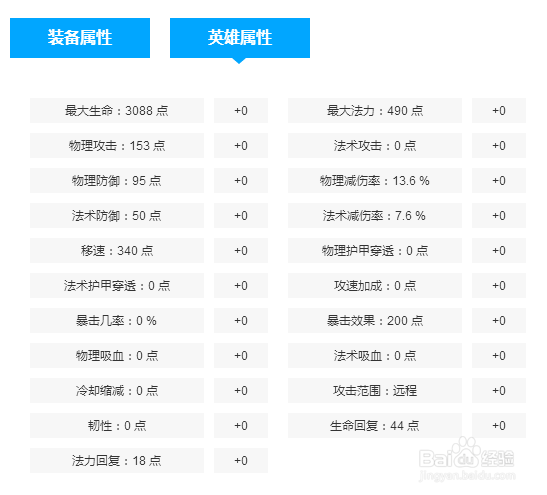Switch to the 英雄属性 tab

click(x=240, y=38)
